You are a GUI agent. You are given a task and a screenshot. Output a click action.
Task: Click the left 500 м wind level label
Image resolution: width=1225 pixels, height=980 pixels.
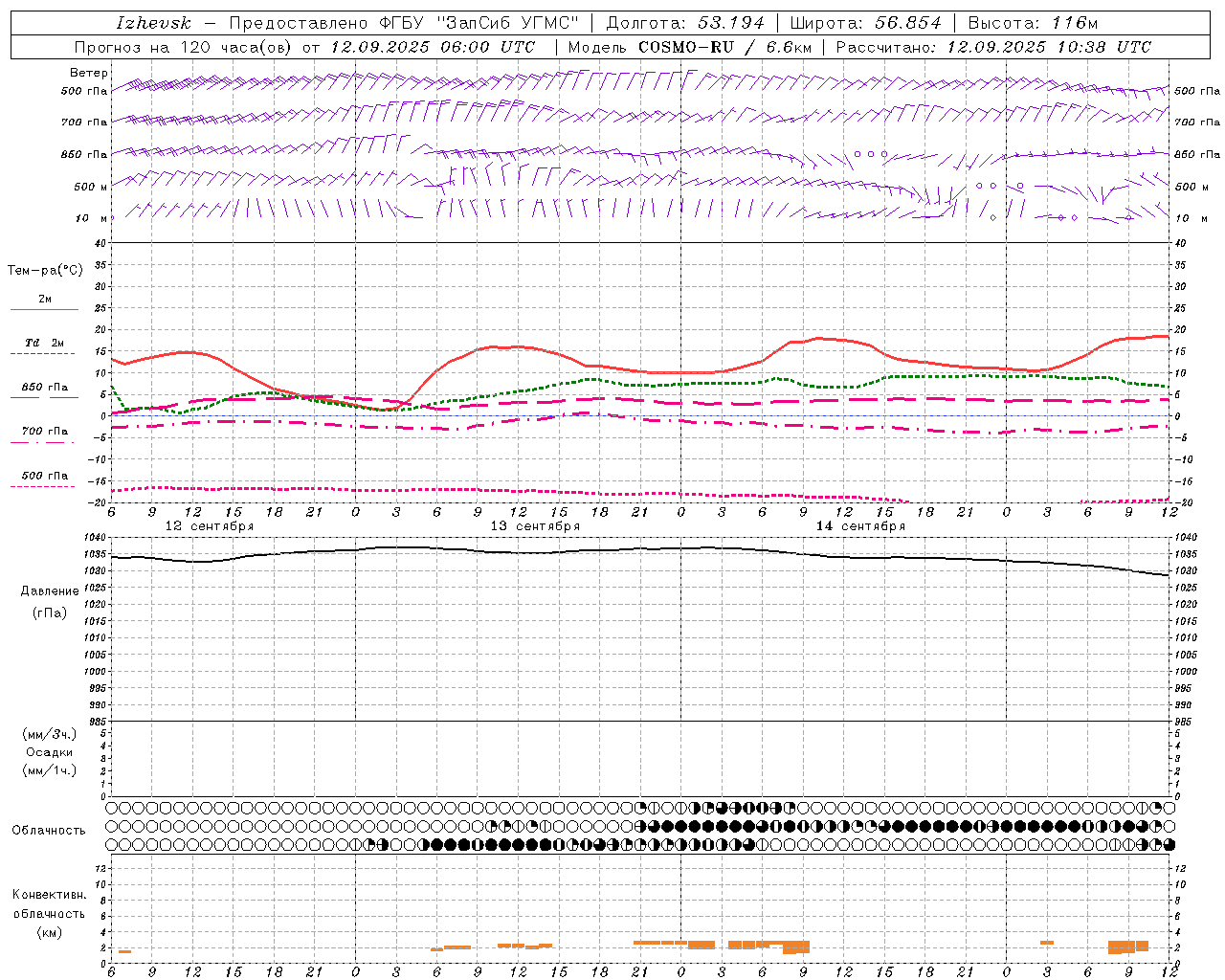pos(91,187)
